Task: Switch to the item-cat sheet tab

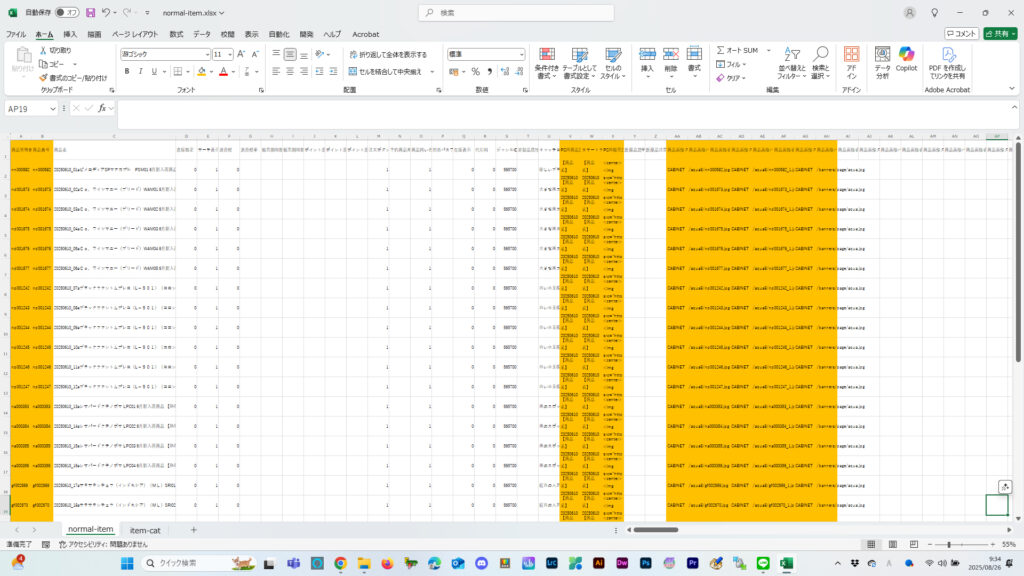Action: [x=145, y=529]
